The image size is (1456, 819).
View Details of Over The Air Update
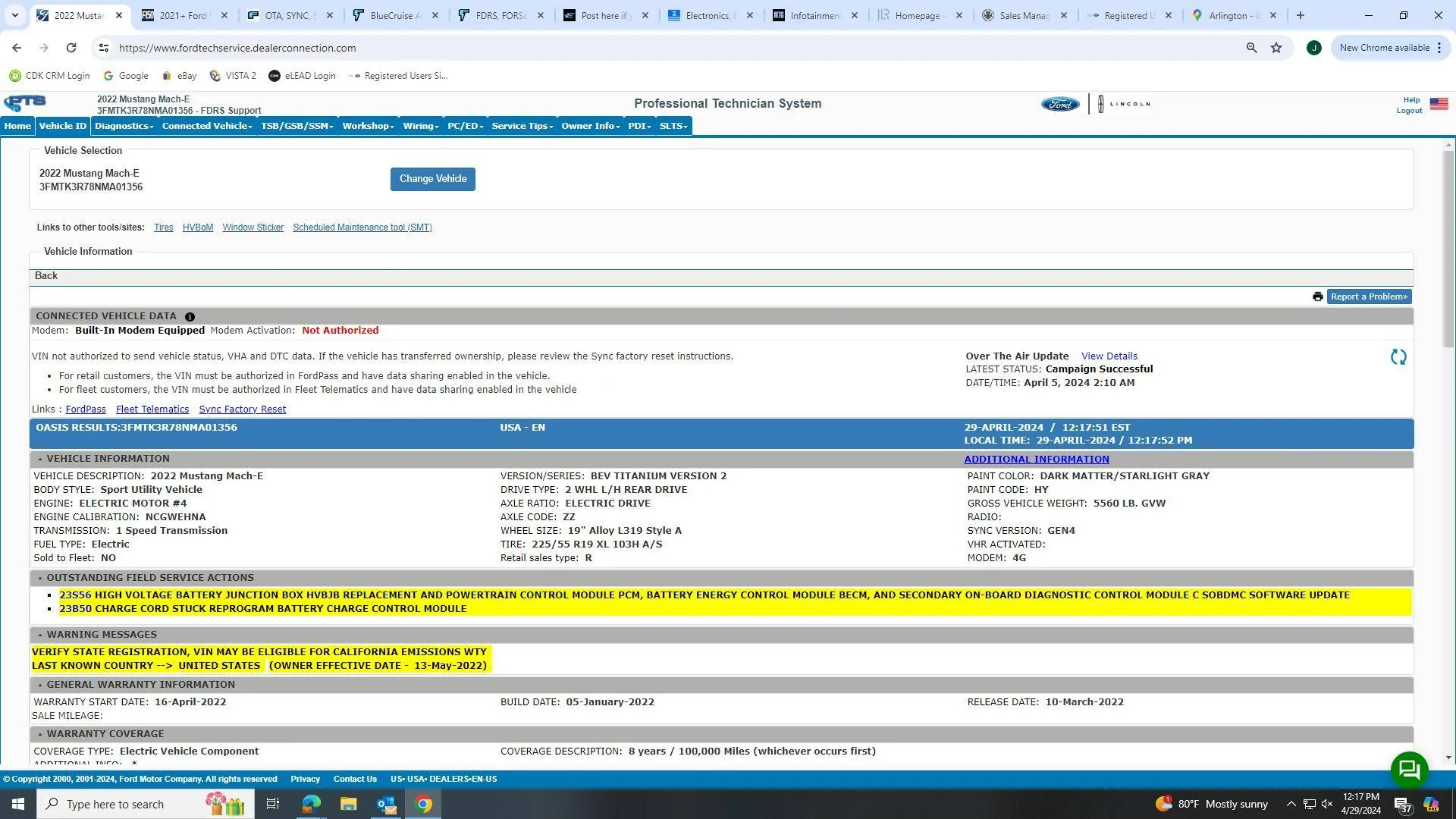click(1109, 356)
